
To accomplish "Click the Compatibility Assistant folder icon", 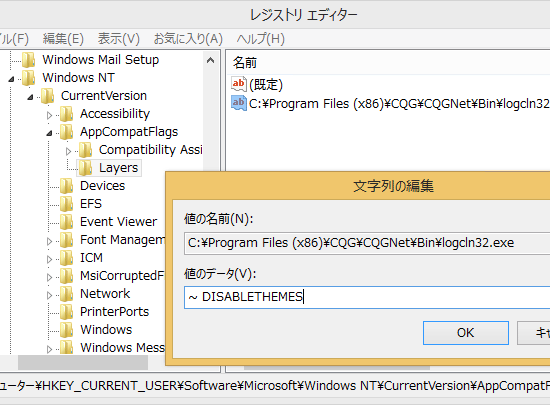I will [85, 150].
